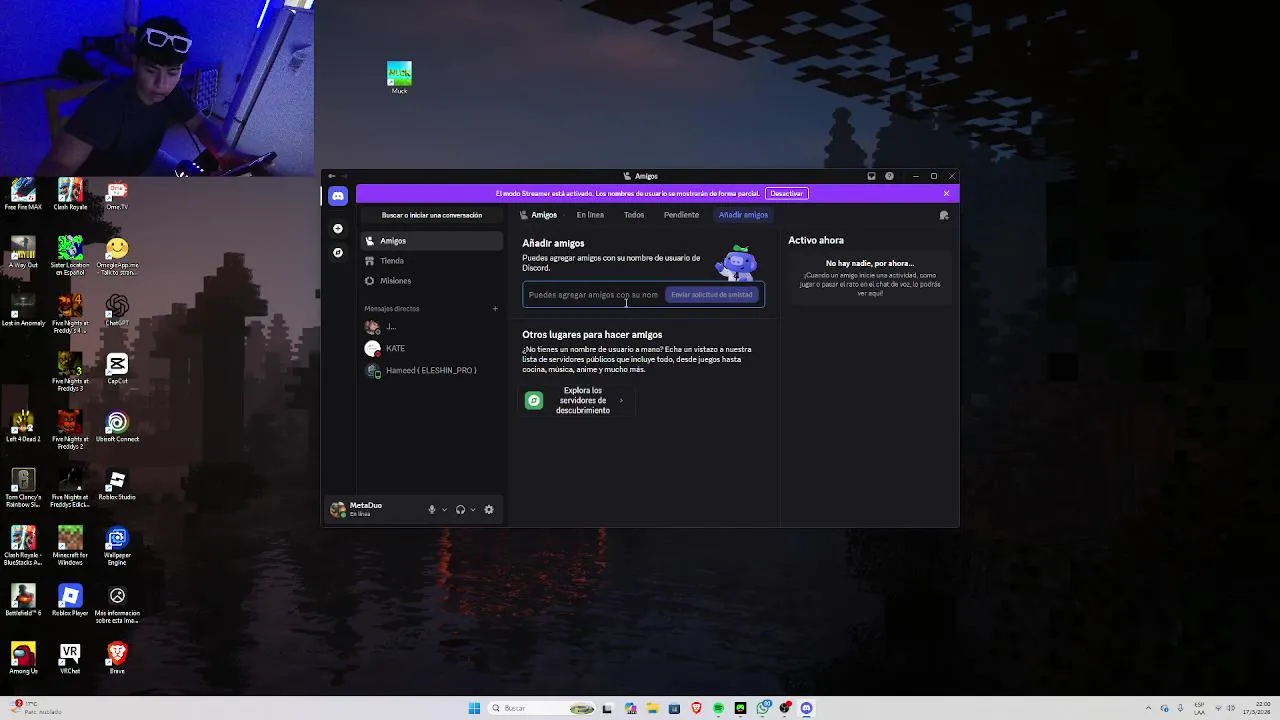Create new direct message with plus icon

pos(495,308)
